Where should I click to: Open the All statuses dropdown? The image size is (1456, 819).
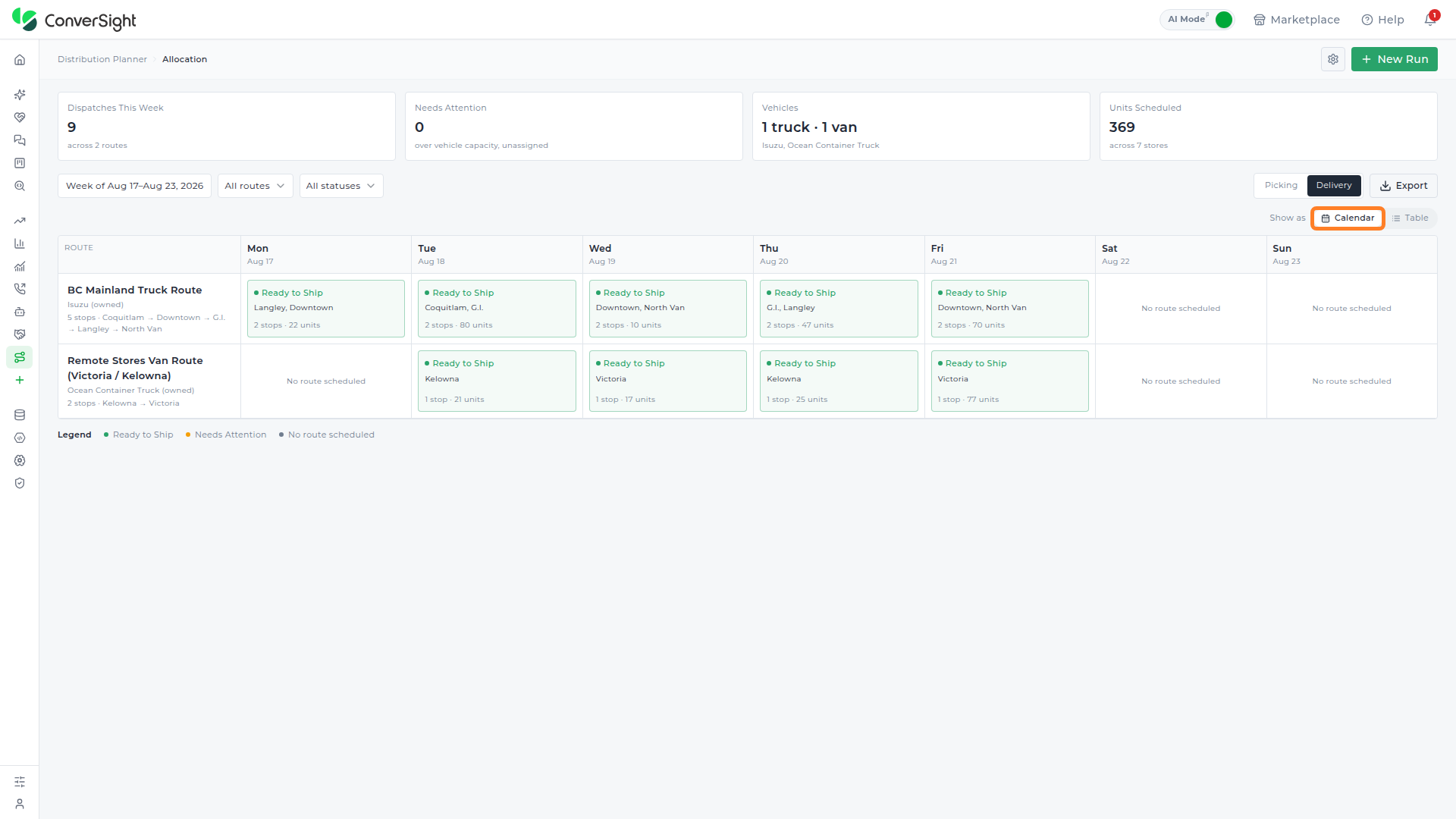pos(341,186)
